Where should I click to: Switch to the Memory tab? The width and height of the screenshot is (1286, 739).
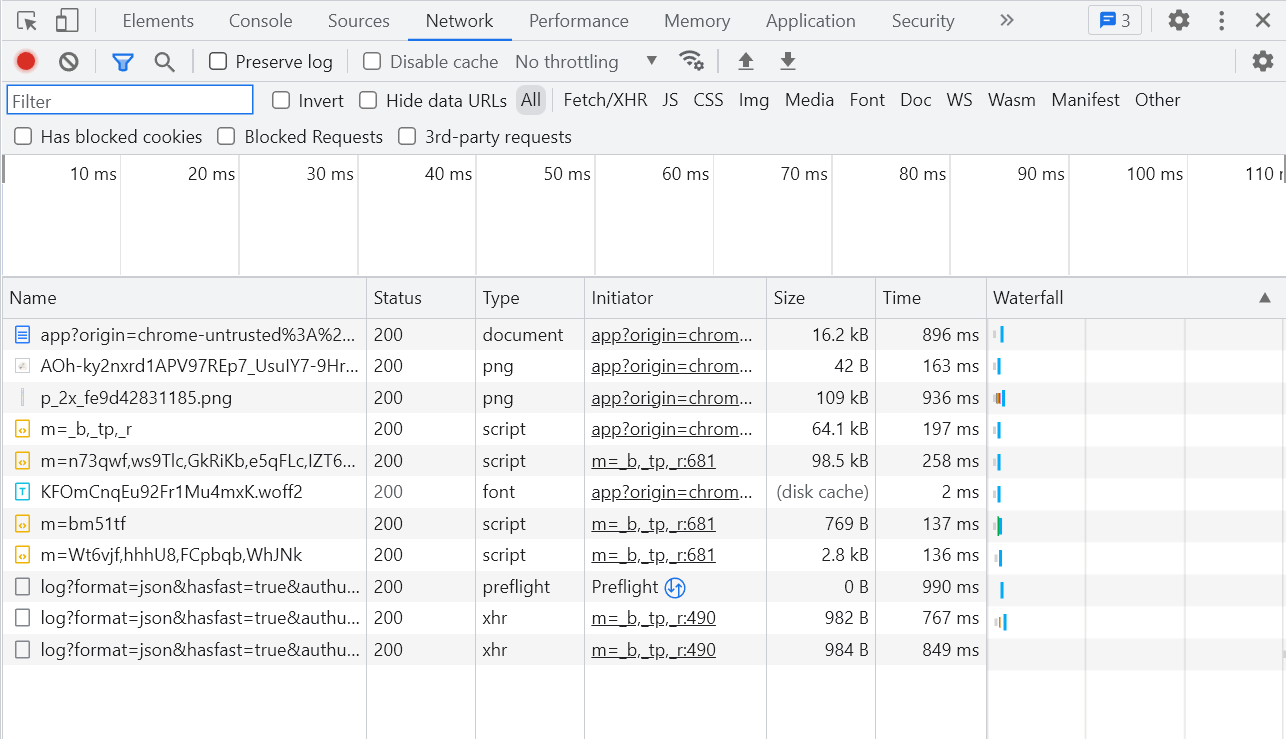point(697,20)
